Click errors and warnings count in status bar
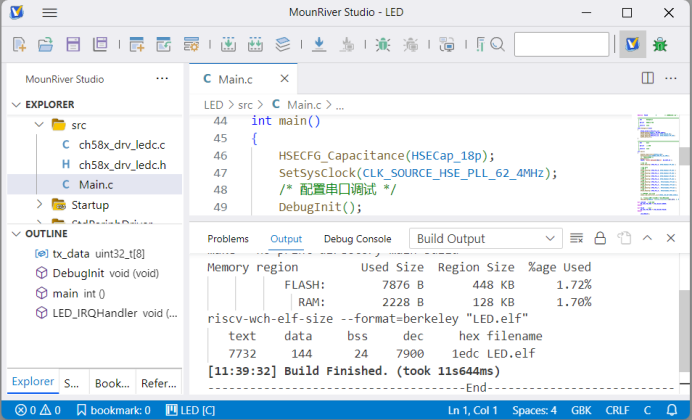The width and height of the screenshot is (692, 420). click(38, 410)
